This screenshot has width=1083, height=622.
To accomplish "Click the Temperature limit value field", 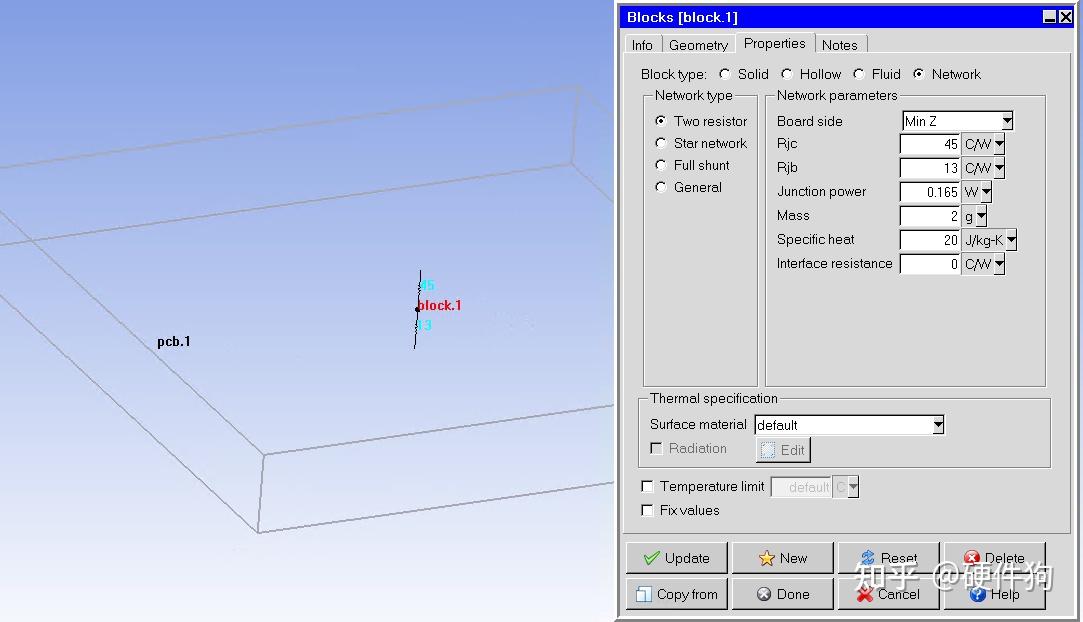I will pyautogui.click(x=801, y=487).
